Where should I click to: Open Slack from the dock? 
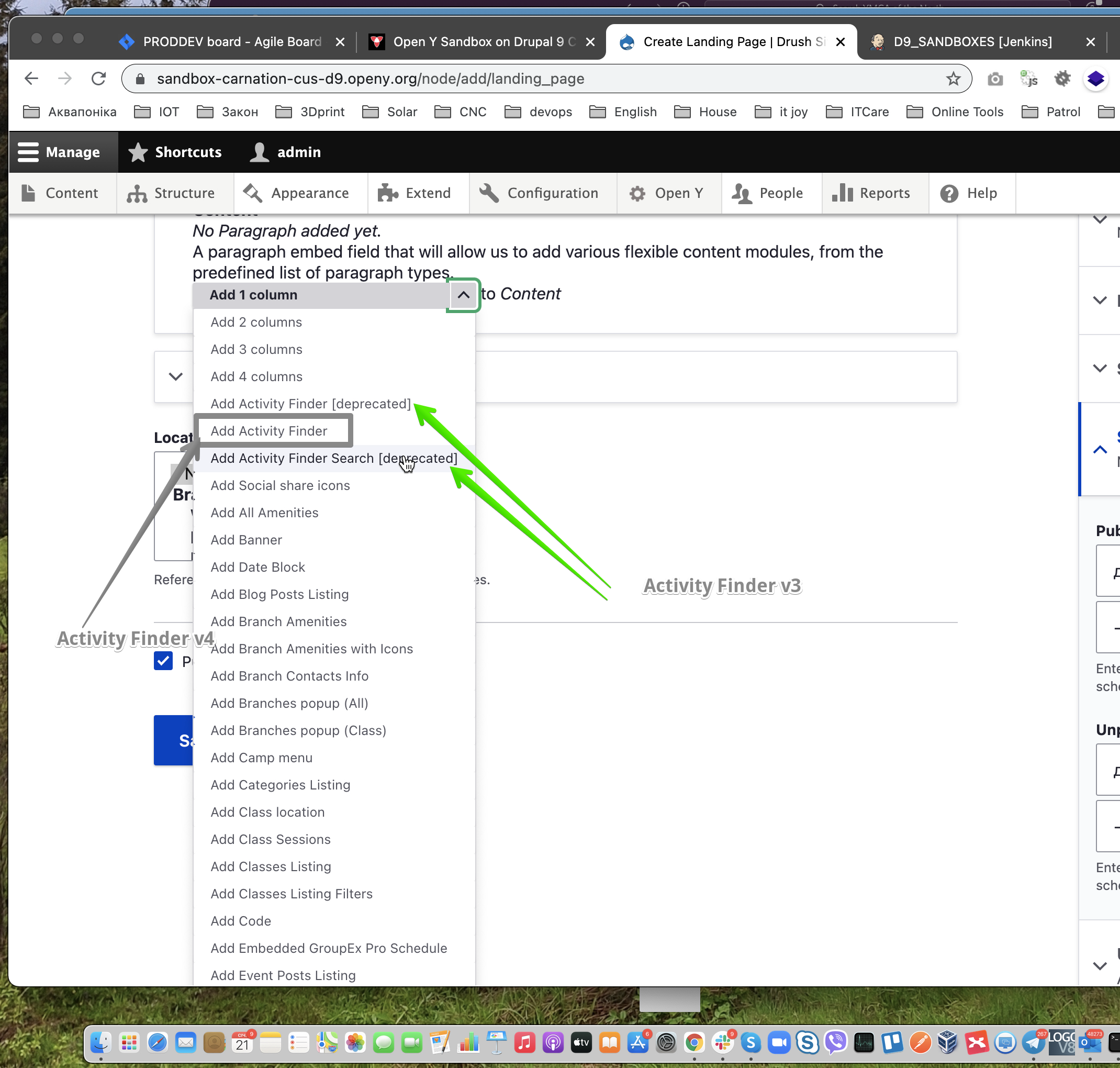click(723, 1042)
